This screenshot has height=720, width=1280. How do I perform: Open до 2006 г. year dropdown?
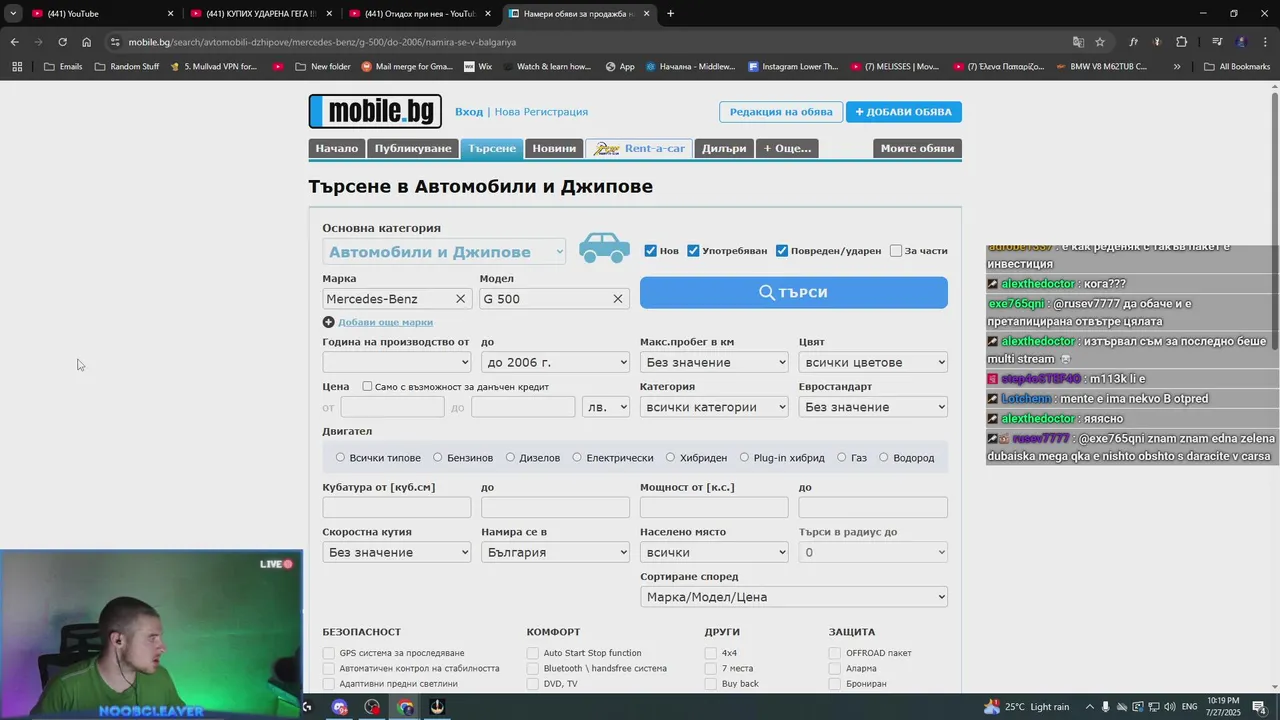(x=555, y=362)
